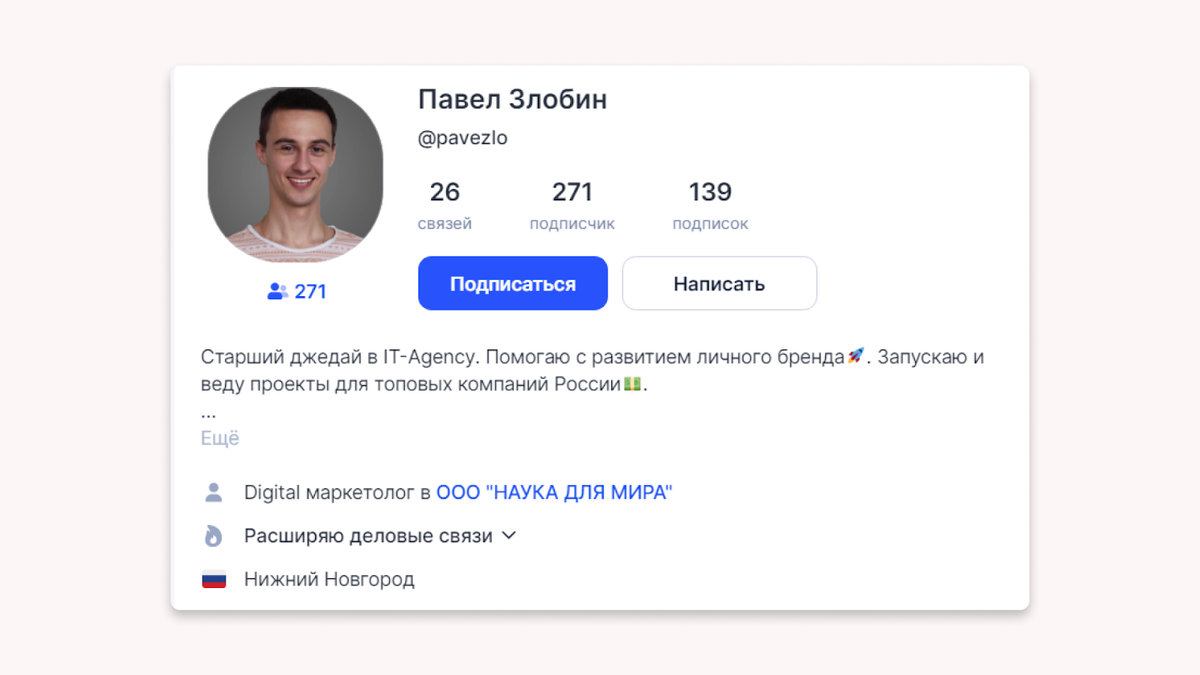
Task: Click the Нижний Новгород location text
Action: click(x=329, y=579)
